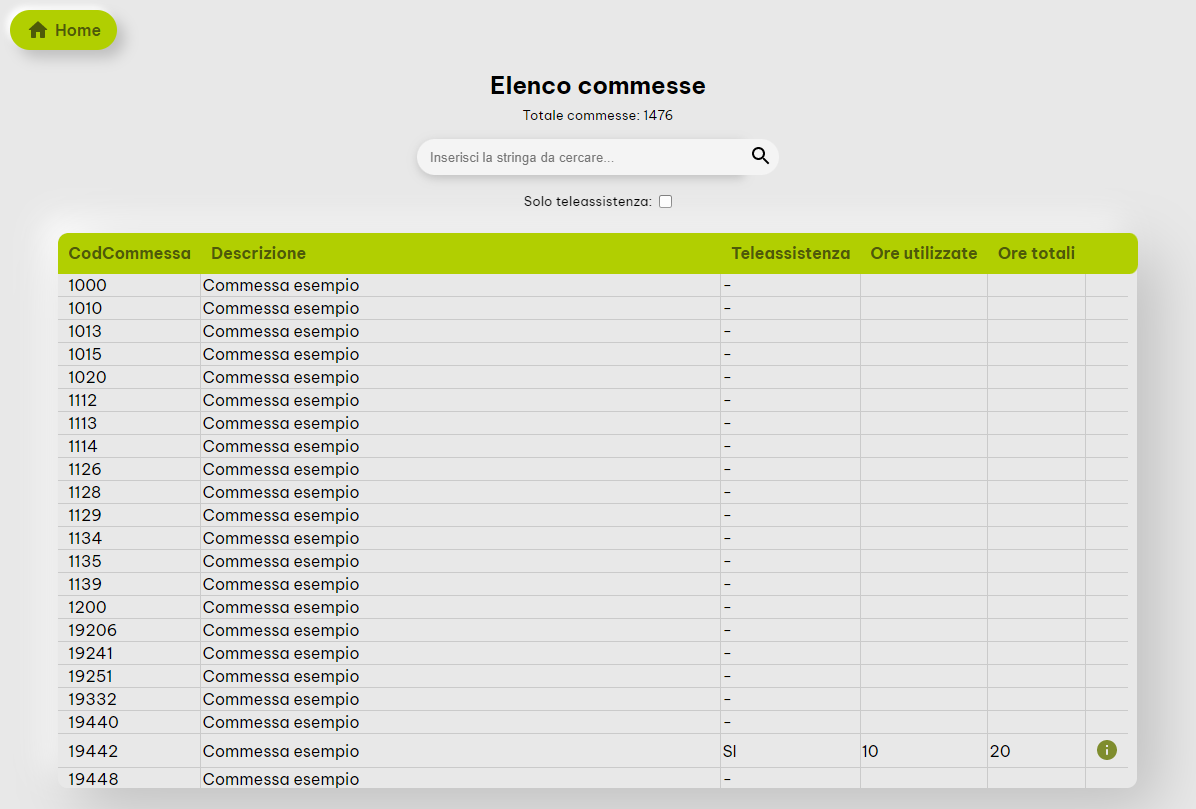Sort by the CodCommessa column header
Viewport: 1196px width, 809px height.
[x=129, y=253]
